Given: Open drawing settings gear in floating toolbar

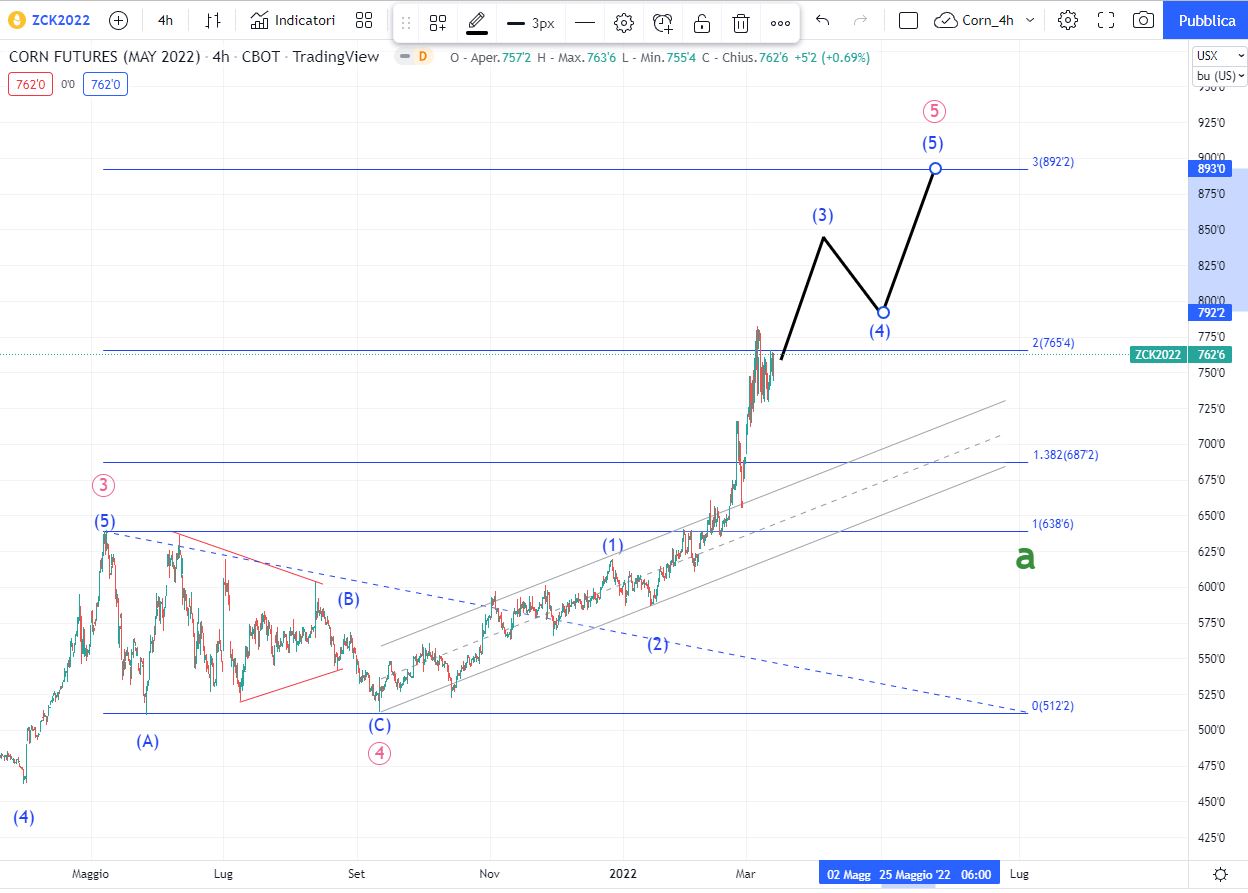Looking at the screenshot, I should pos(624,22).
